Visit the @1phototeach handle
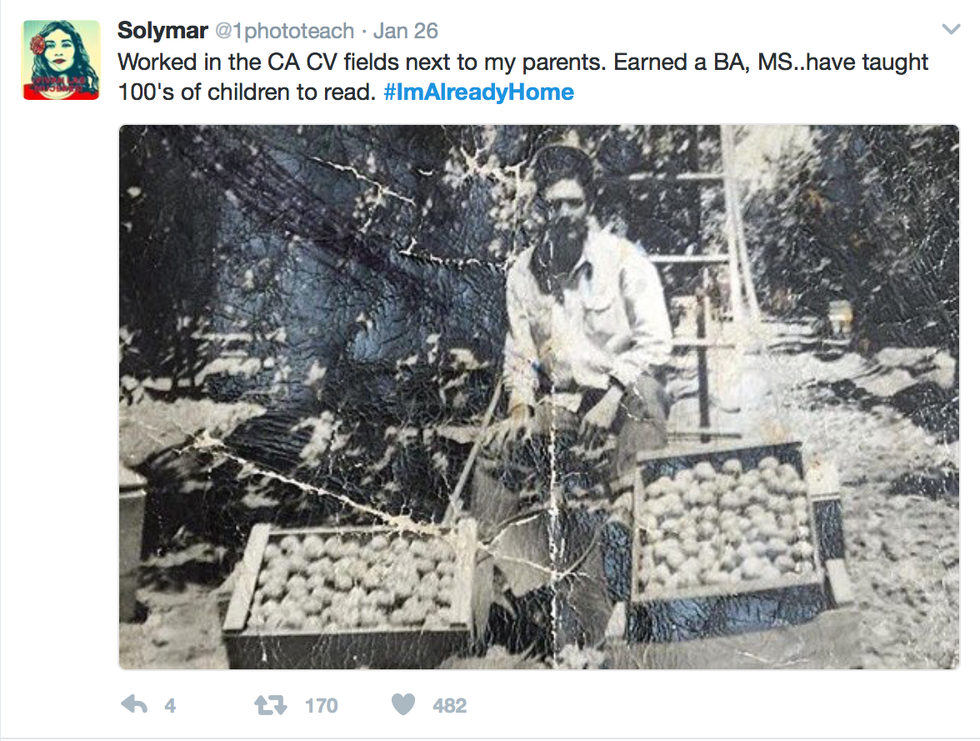 285,32
